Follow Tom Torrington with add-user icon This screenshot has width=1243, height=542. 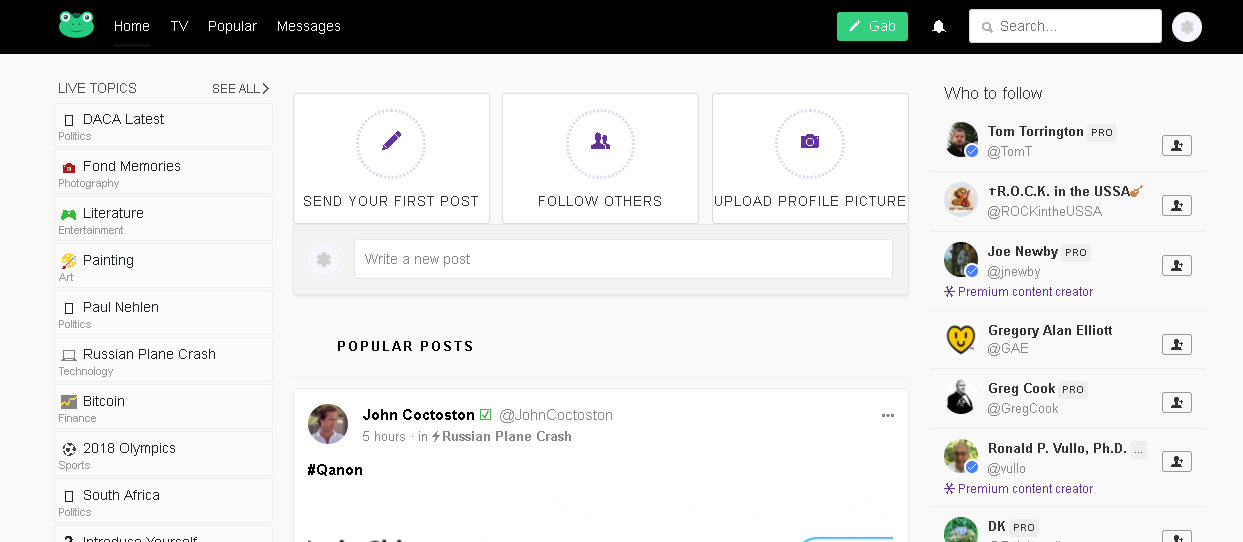point(1177,146)
